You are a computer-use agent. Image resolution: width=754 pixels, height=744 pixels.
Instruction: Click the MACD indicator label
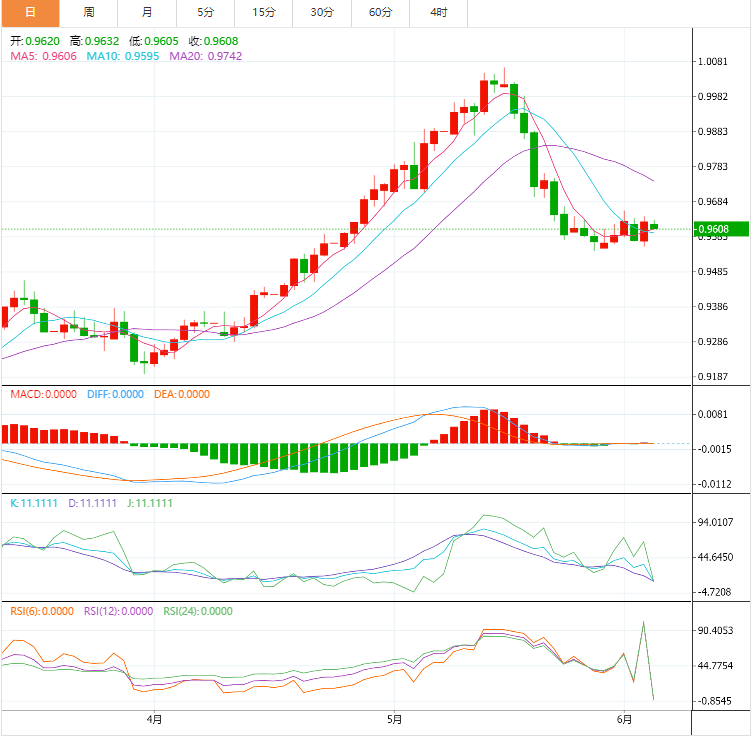pyautogui.click(x=43, y=394)
